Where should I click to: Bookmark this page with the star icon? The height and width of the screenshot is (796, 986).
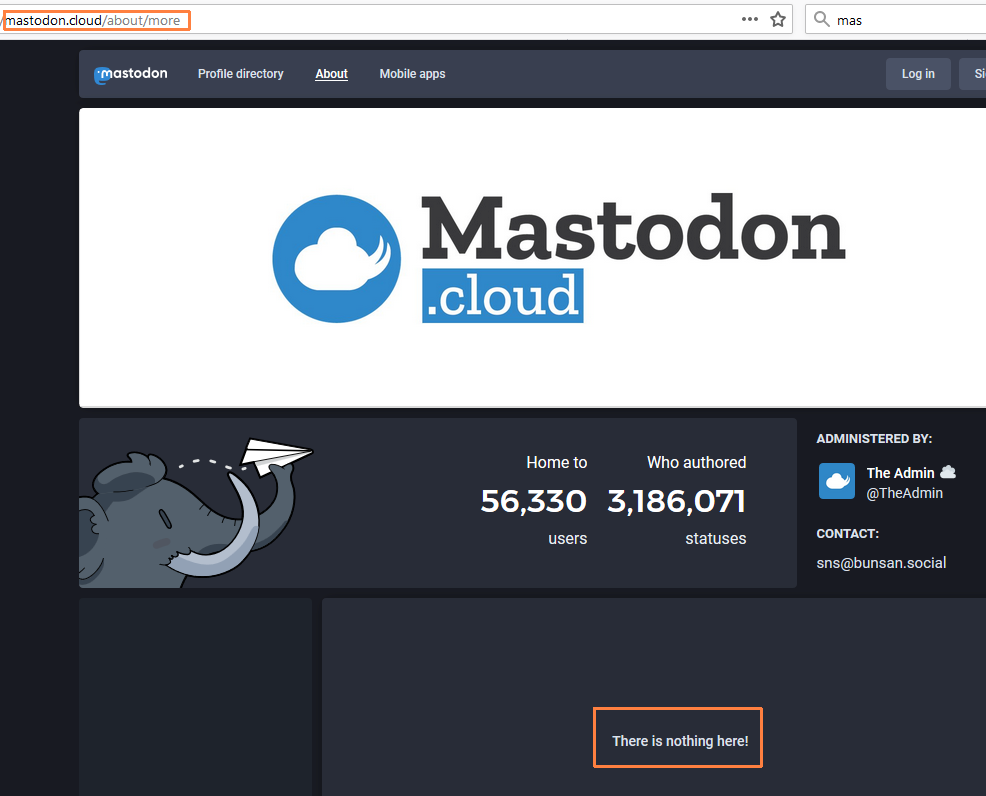point(778,20)
